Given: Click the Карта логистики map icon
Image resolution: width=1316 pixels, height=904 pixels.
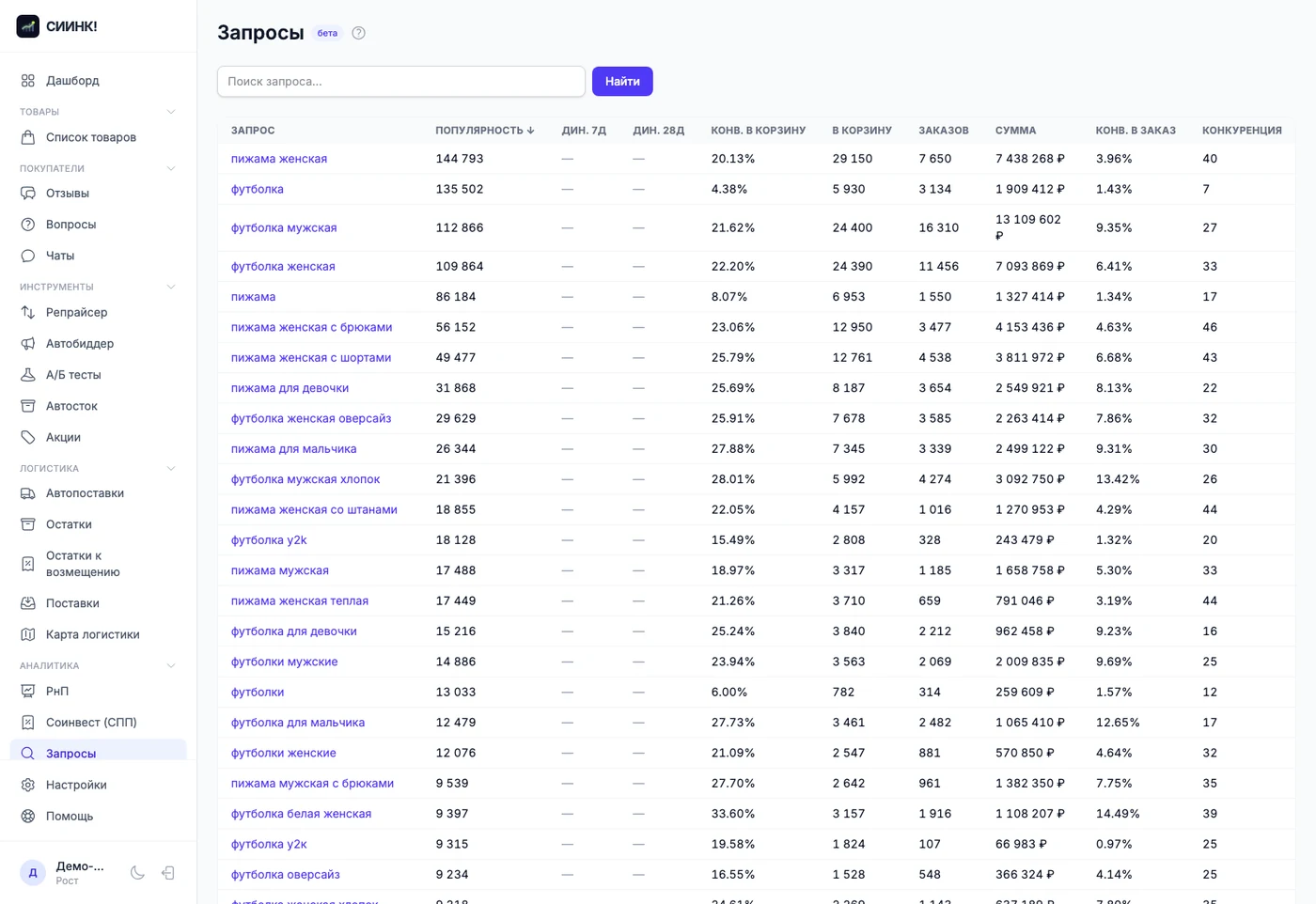Looking at the screenshot, I should 28,634.
